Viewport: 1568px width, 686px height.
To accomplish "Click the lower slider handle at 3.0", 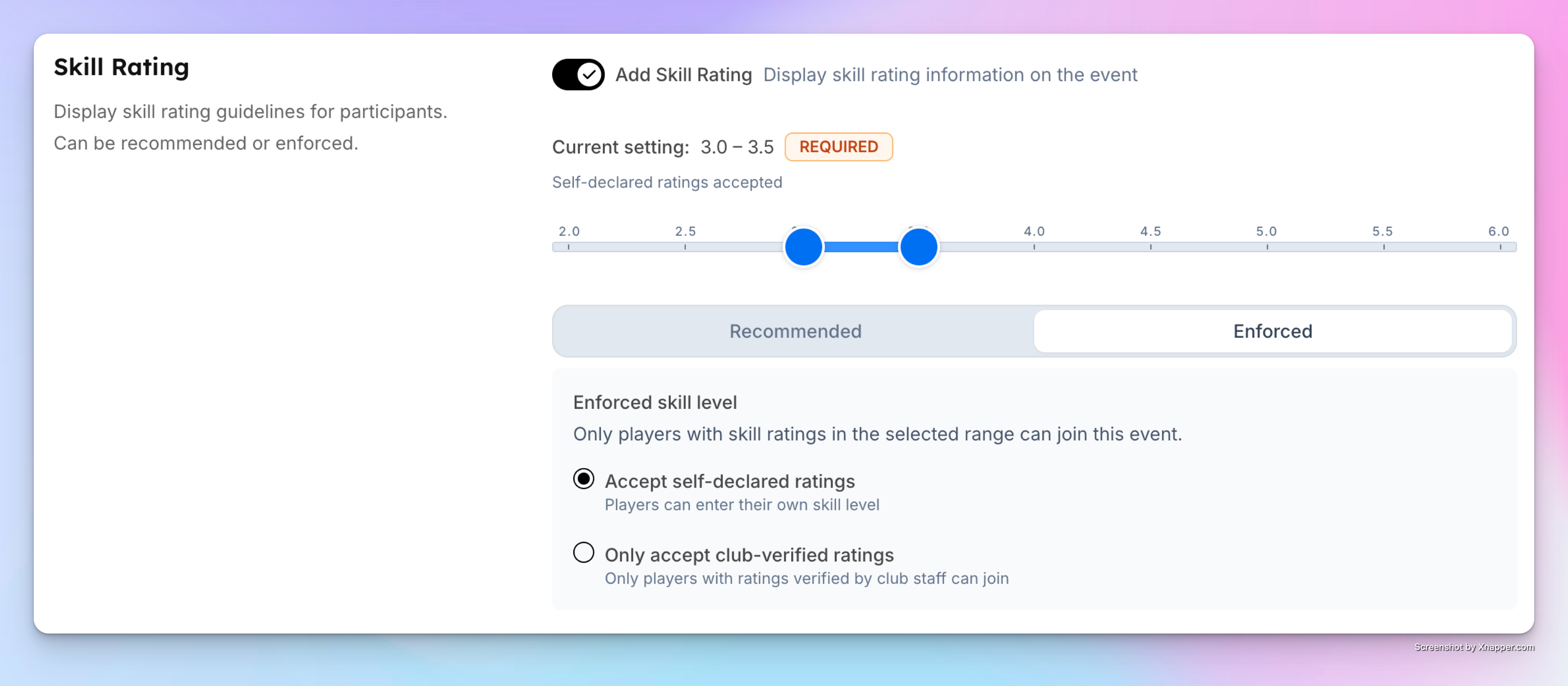I will pyautogui.click(x=803, y=247).
